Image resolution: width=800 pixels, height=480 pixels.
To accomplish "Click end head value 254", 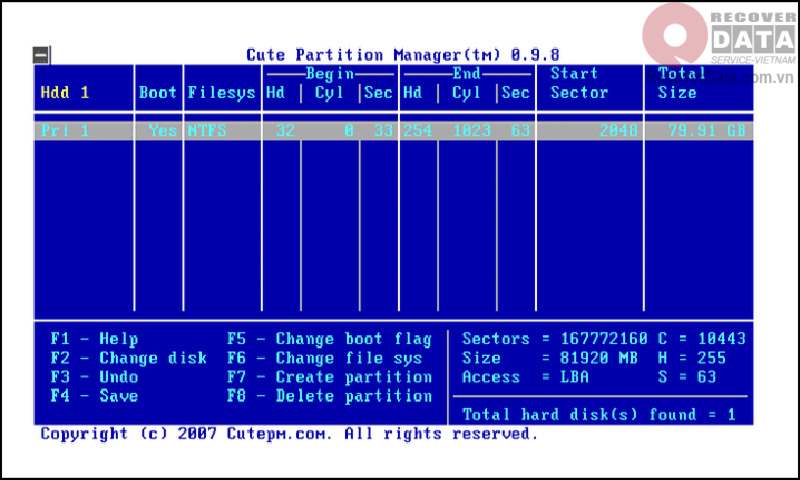I will click(x=417, y=131).
